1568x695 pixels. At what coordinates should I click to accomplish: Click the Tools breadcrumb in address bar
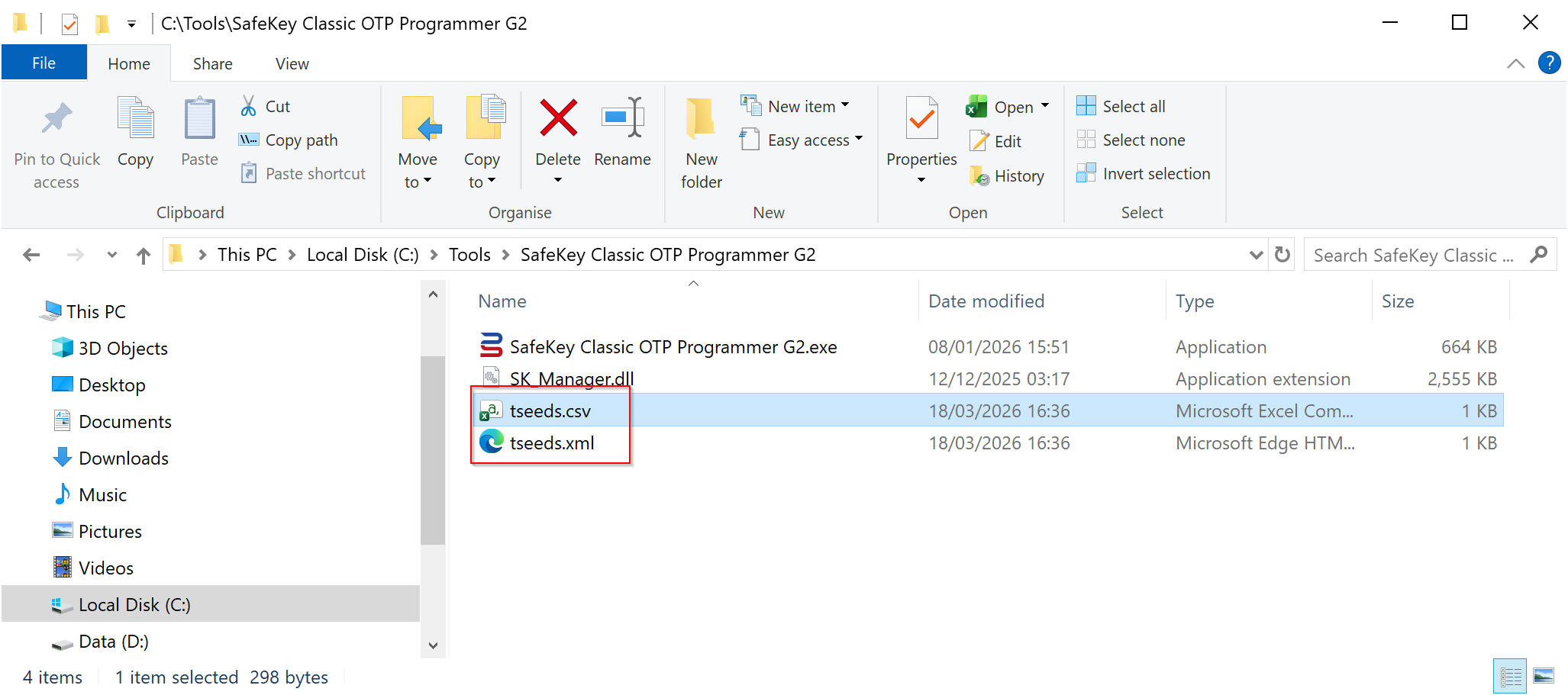click(469, 255)
